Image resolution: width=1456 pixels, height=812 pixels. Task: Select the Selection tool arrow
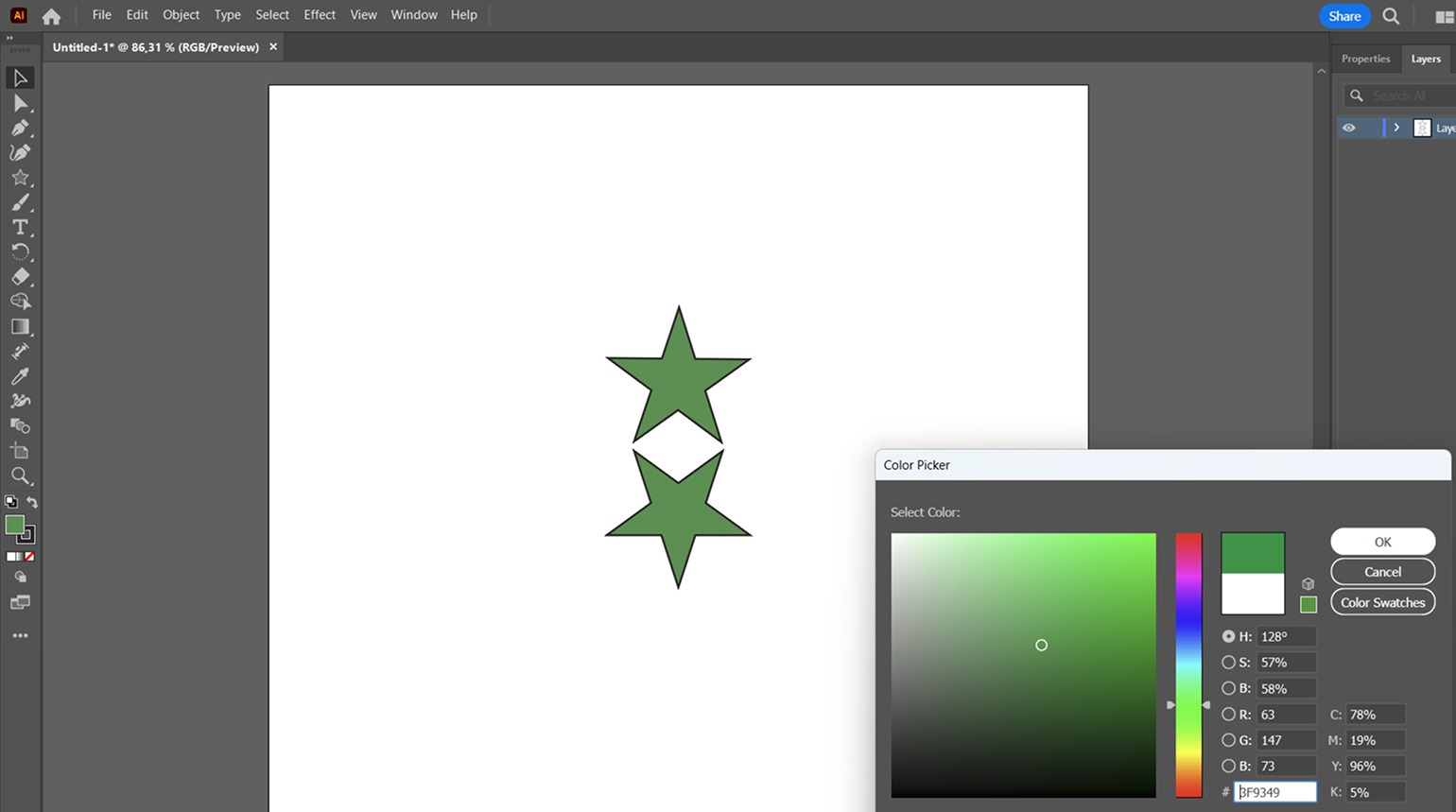(20, 78)
